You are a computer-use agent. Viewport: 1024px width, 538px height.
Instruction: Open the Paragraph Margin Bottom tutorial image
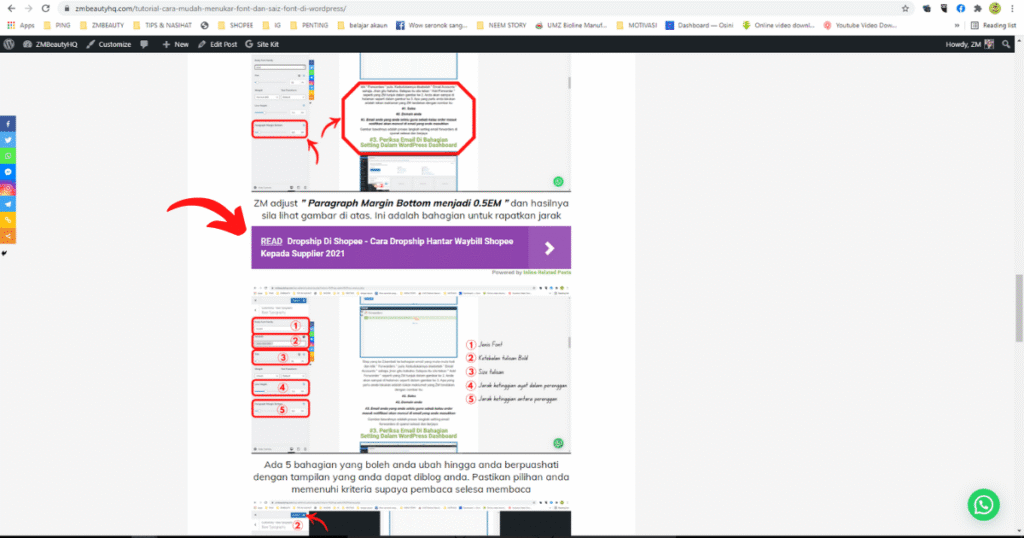coord(411,122)
